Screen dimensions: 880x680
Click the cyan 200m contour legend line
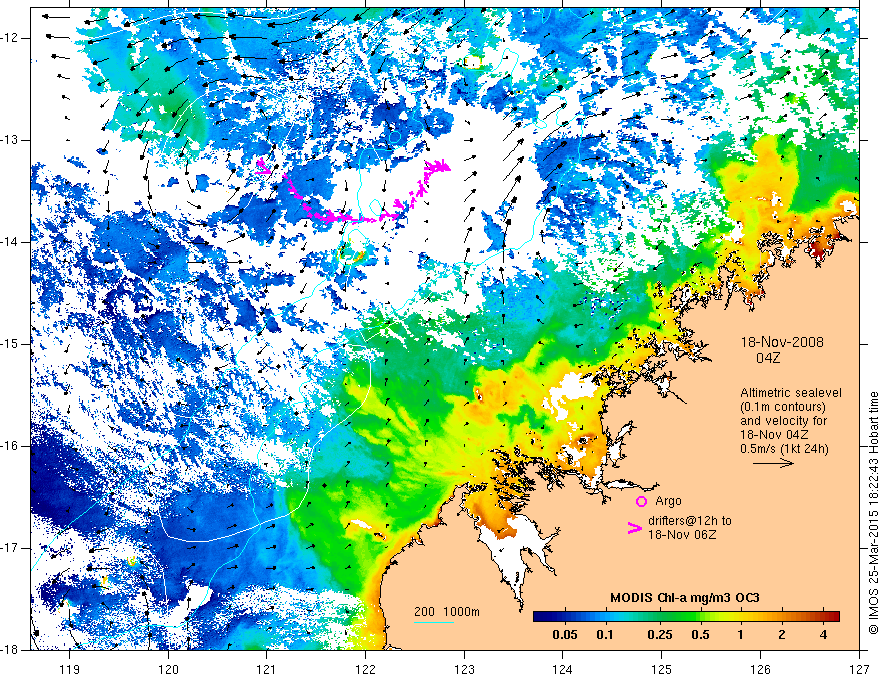(x=434, y=622)
